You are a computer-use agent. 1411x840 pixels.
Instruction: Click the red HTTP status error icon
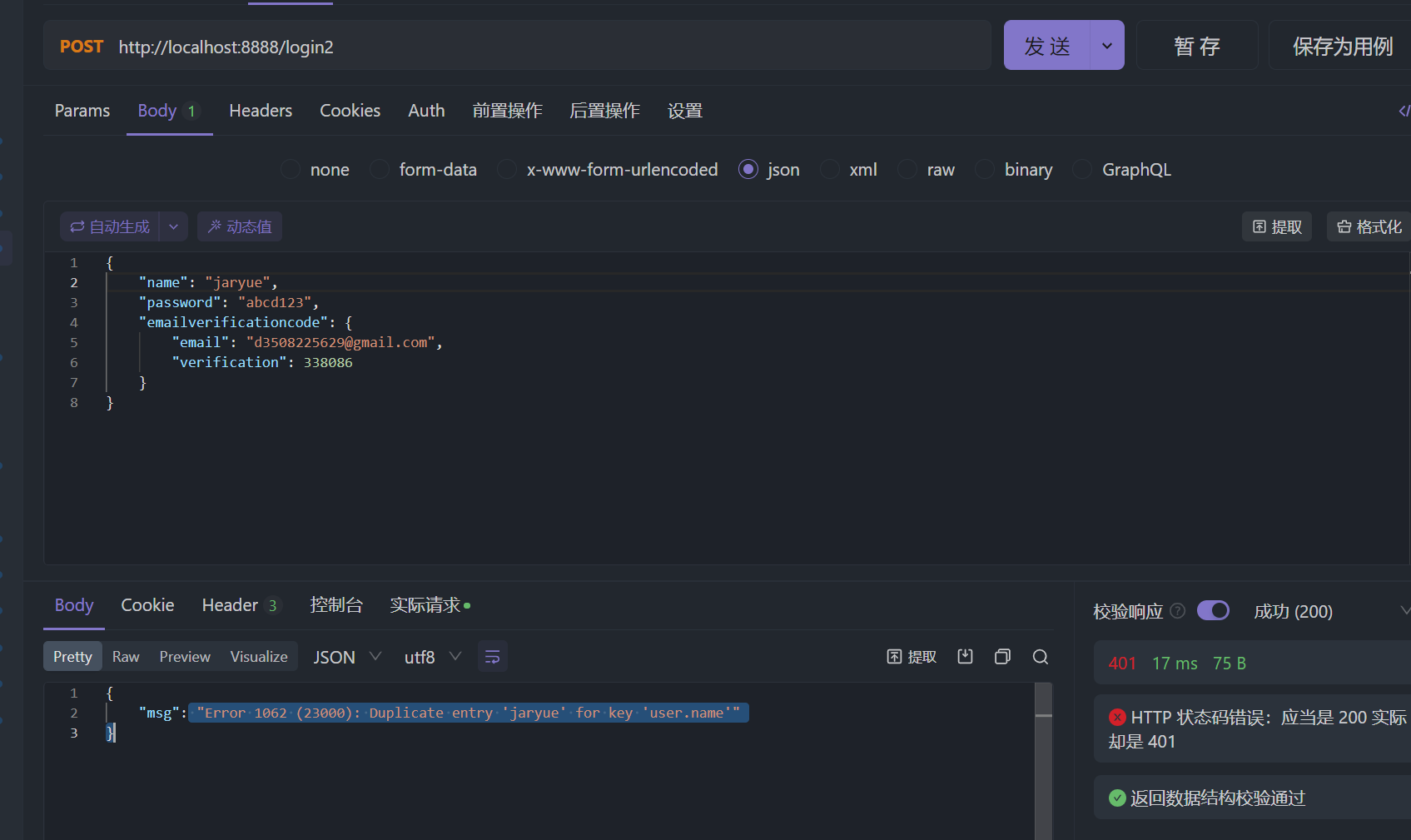[1118, 717]
